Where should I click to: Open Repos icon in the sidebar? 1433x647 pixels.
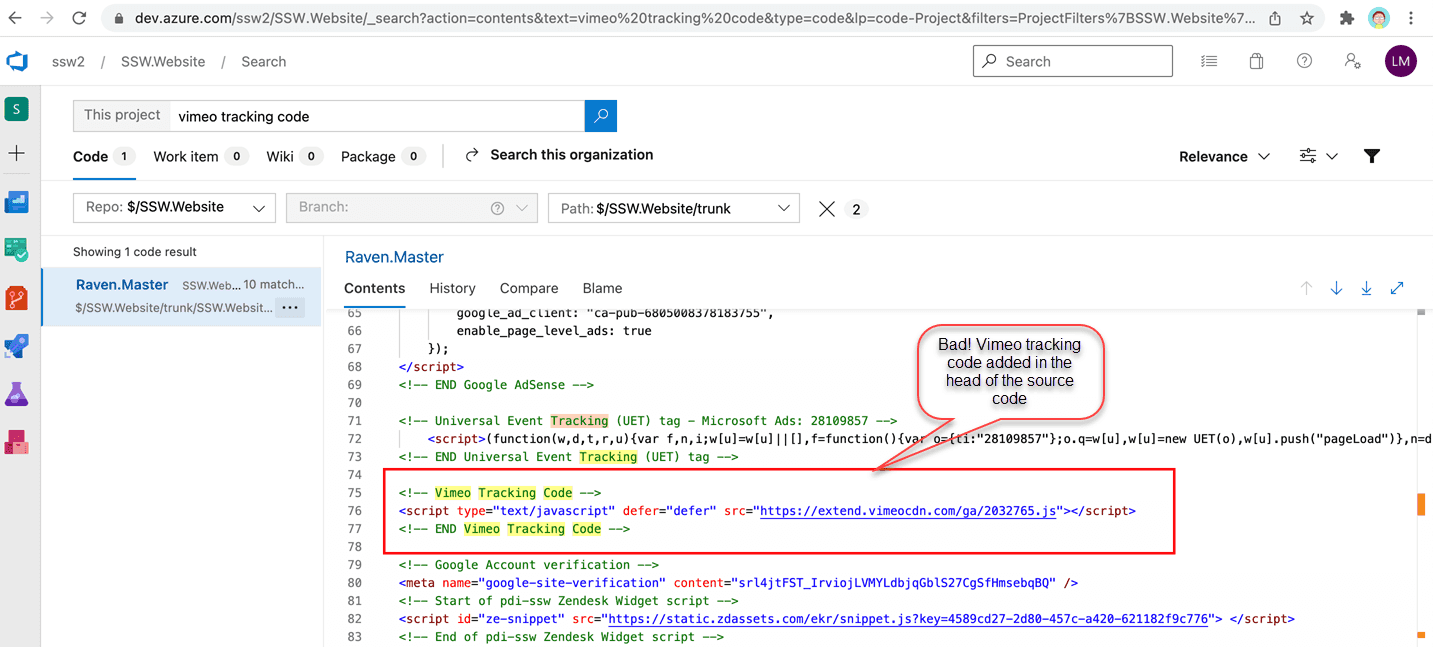pyautogui.click(x=17, y=298)
